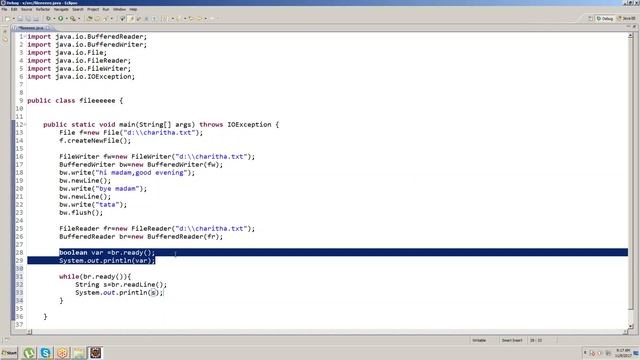Click the Smart Insert status field
The image size is (640, 360).
tap(512, 340)
